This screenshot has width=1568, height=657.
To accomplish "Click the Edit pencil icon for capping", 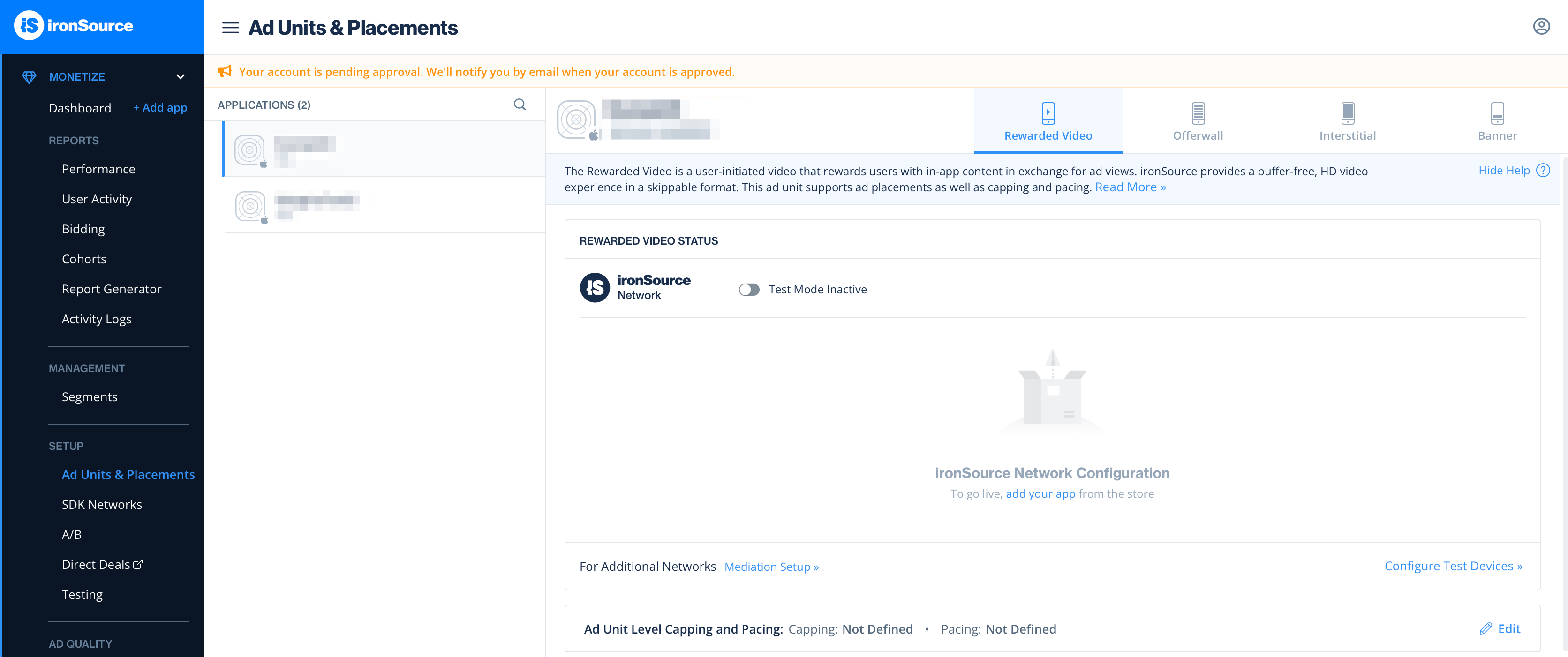I will (x=1485, y=628).
